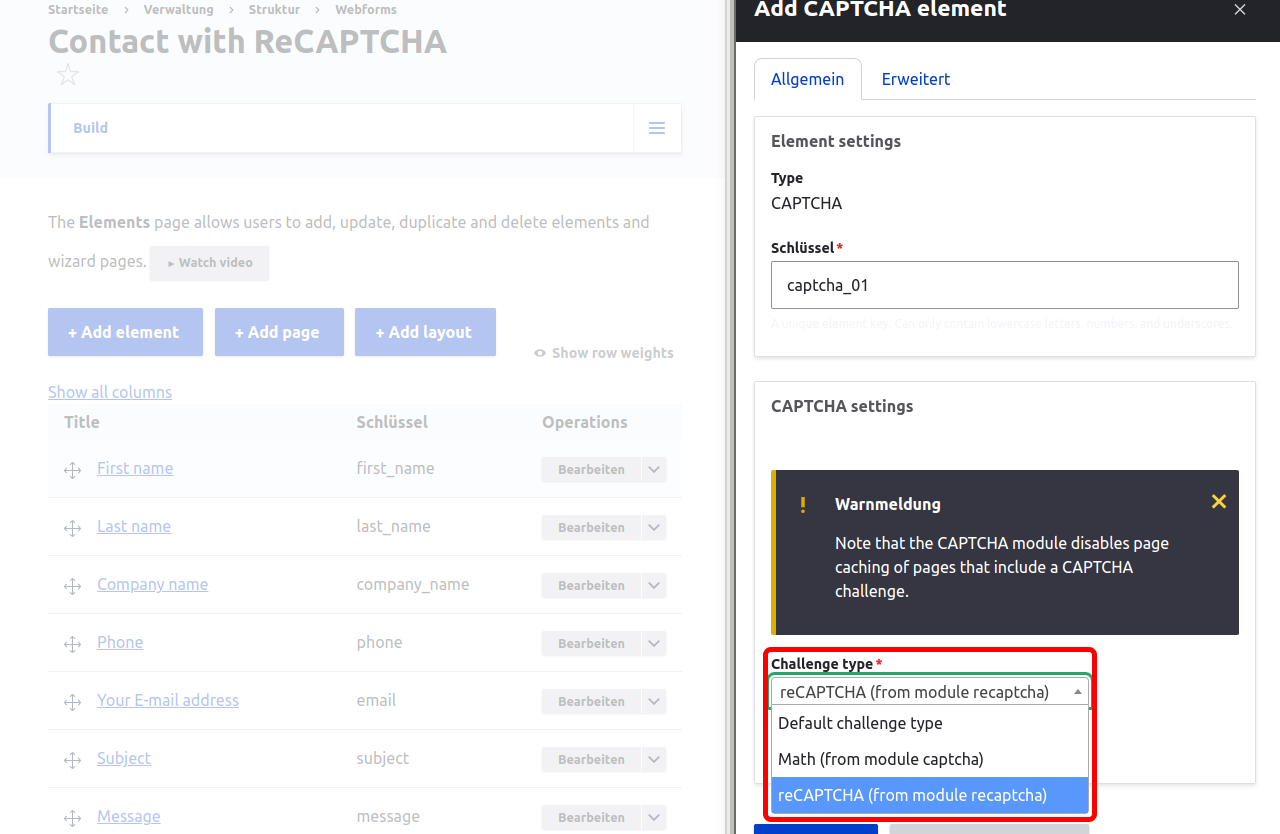The width and height of the screenshot is (1280, 834).
Task: Choose reCAPTCHA (from module recaptcha) list option
Action: click(x=930, y=795)
